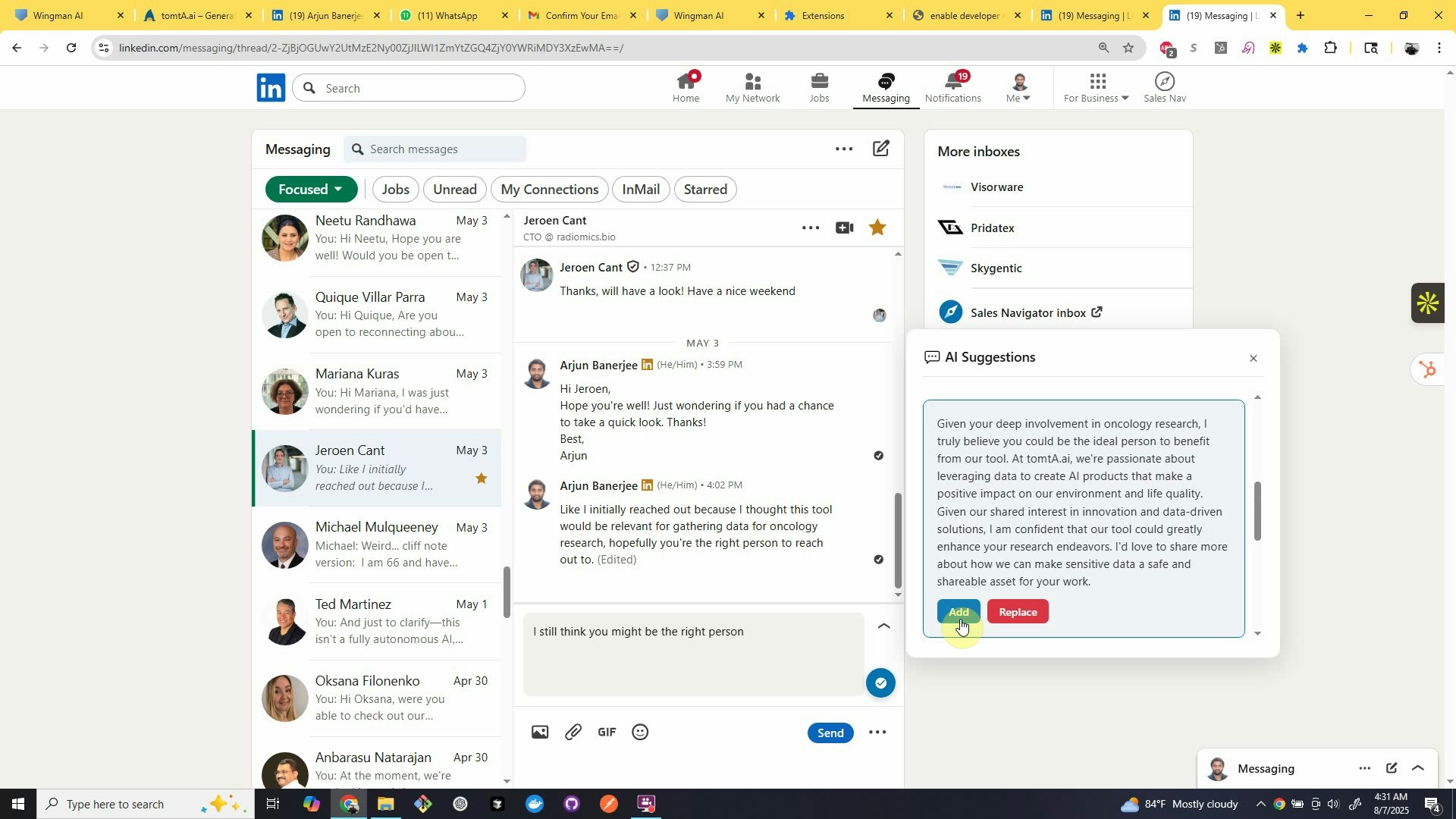This screenshot has width=1456, height=819.
Task: Click the AI Suggestions scrollbar thumb
Action: point(1257,511)
